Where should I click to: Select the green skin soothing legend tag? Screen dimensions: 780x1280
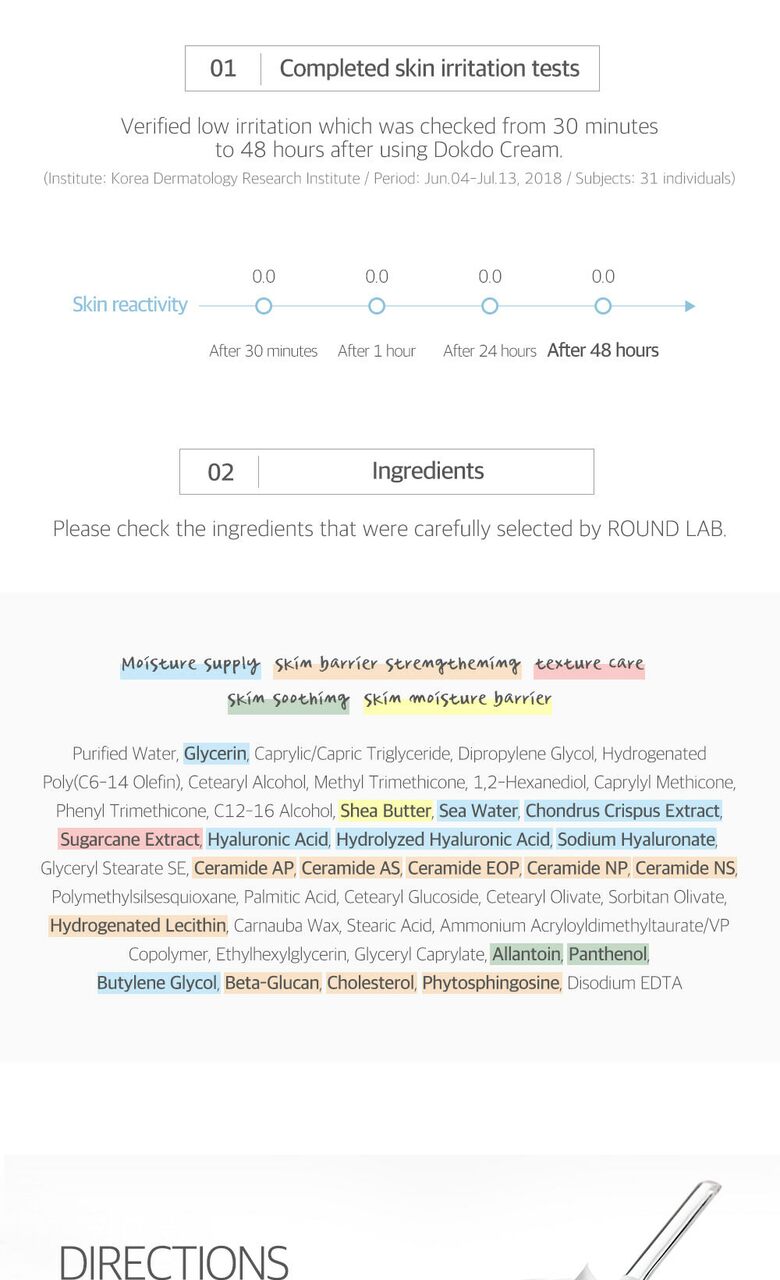[x=288, y=700]
